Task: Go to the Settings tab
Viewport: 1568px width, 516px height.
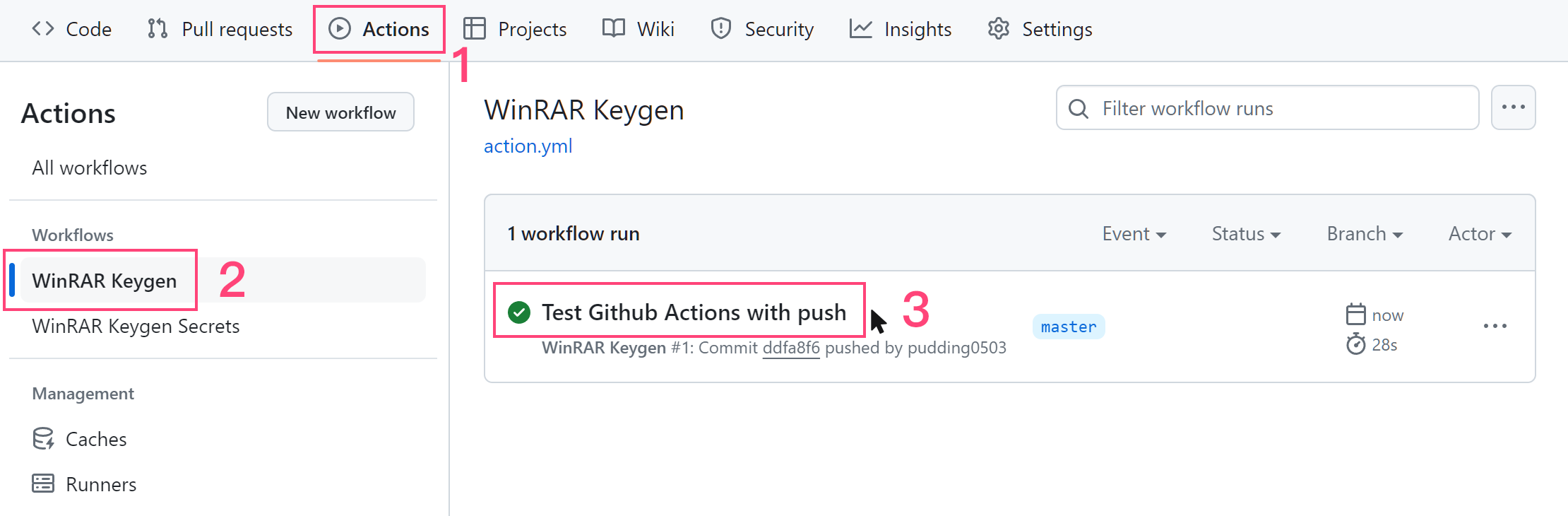Action: click(x=1040, y=29)
